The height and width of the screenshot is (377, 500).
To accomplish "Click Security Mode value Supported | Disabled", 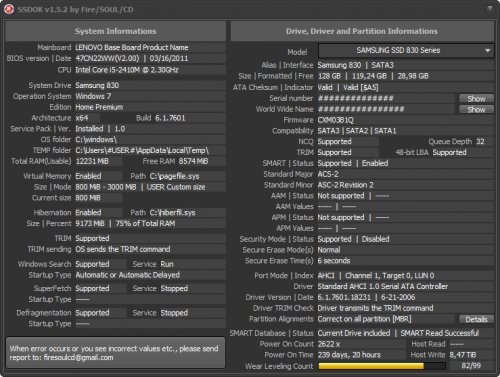I will (353, 239).
